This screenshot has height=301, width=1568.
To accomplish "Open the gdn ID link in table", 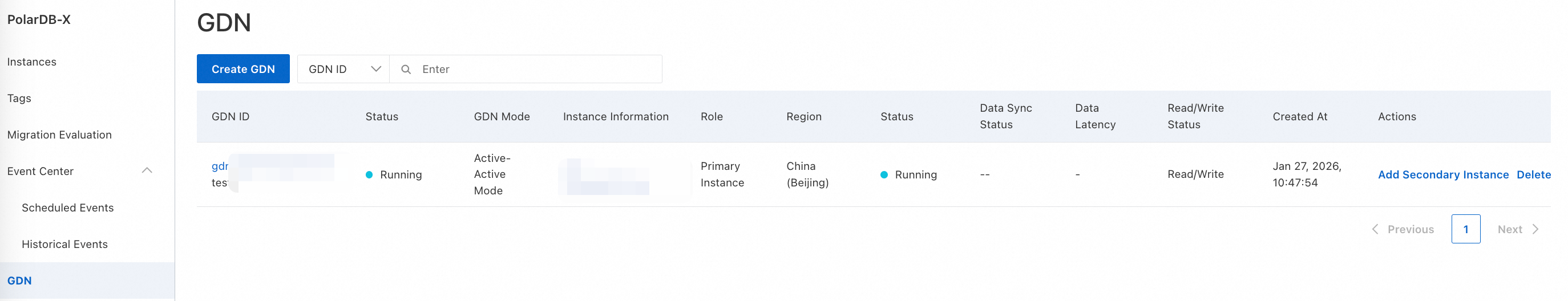I will click(220, 166).
